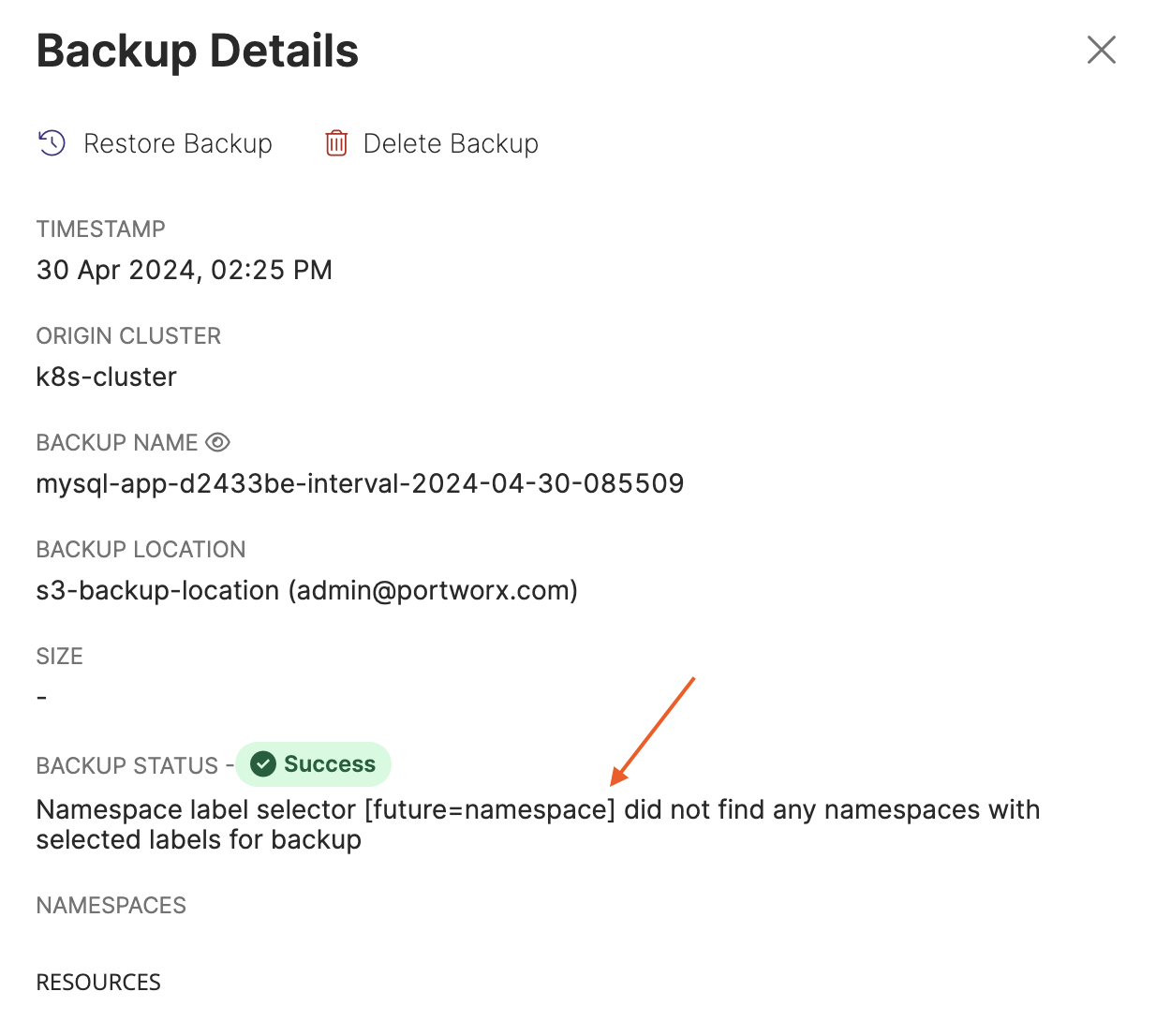Click the BACKUP NAME label text

(117, 442)
